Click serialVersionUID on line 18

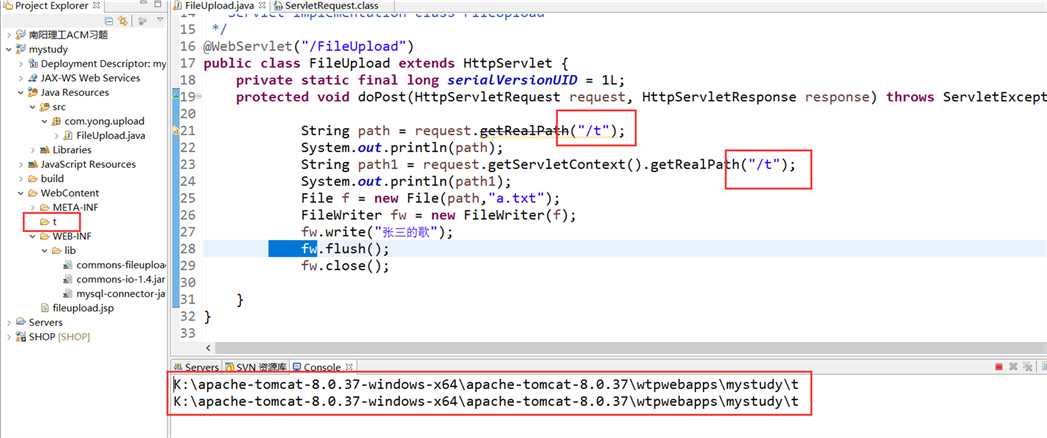(x=513, y=80)
